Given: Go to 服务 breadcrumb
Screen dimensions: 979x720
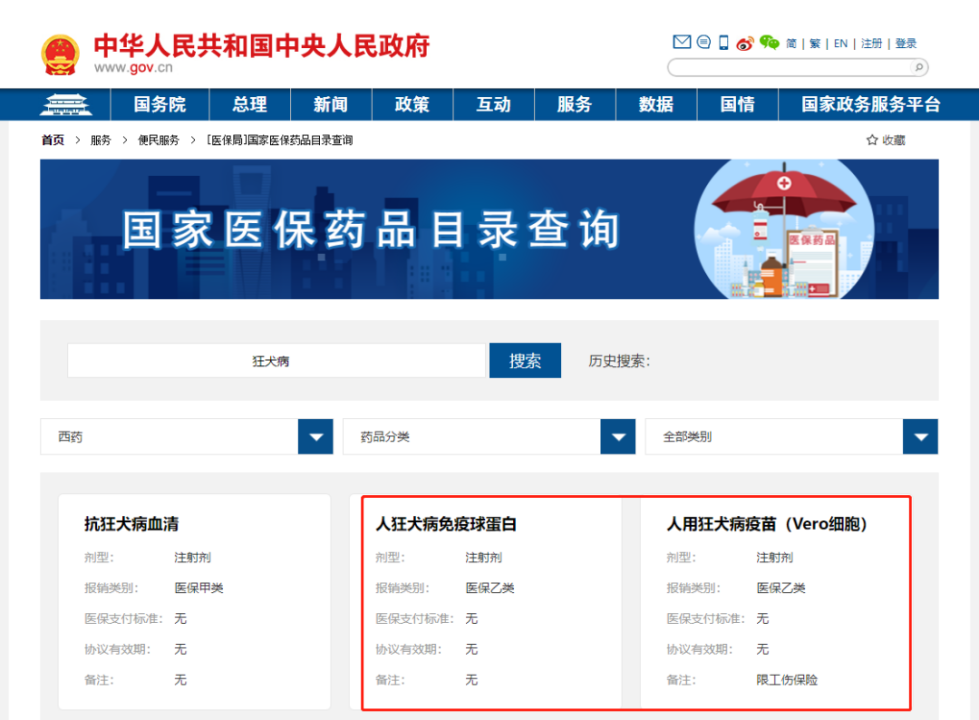Looking at the screenshot, I should tap(101, 140).
